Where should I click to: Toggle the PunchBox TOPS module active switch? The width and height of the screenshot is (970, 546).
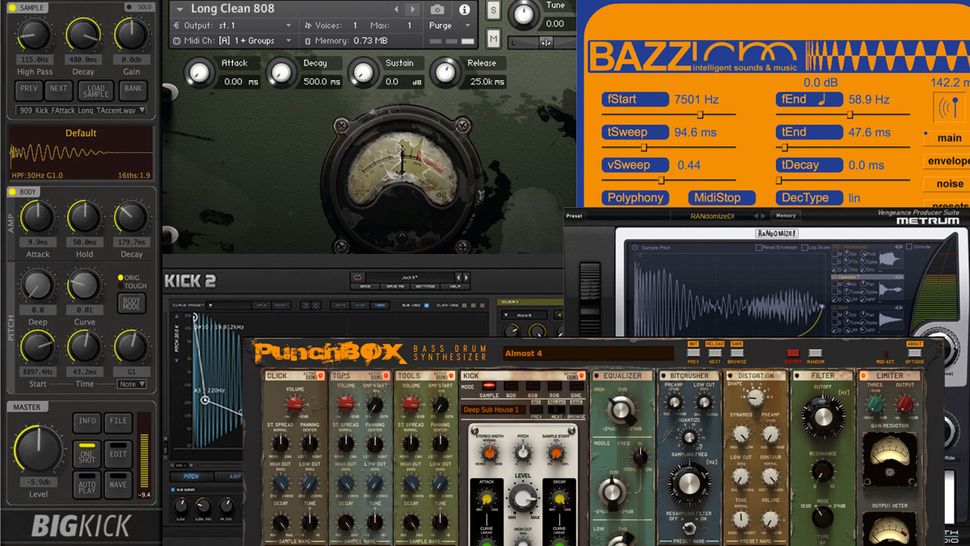click(x=385, y=376)
